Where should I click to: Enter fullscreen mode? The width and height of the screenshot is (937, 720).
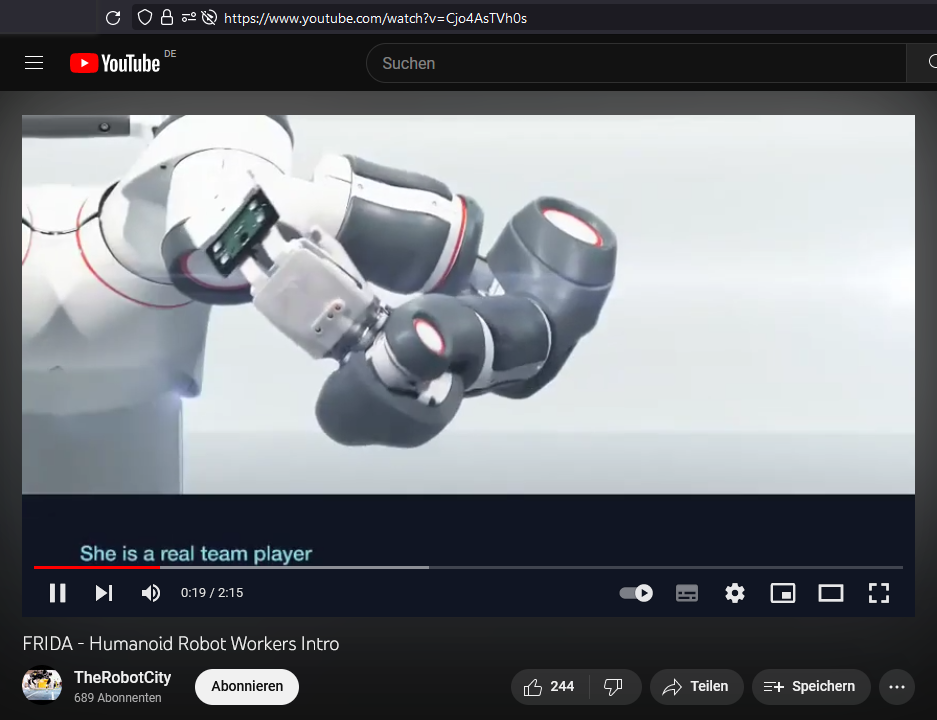tap(878, 593)
